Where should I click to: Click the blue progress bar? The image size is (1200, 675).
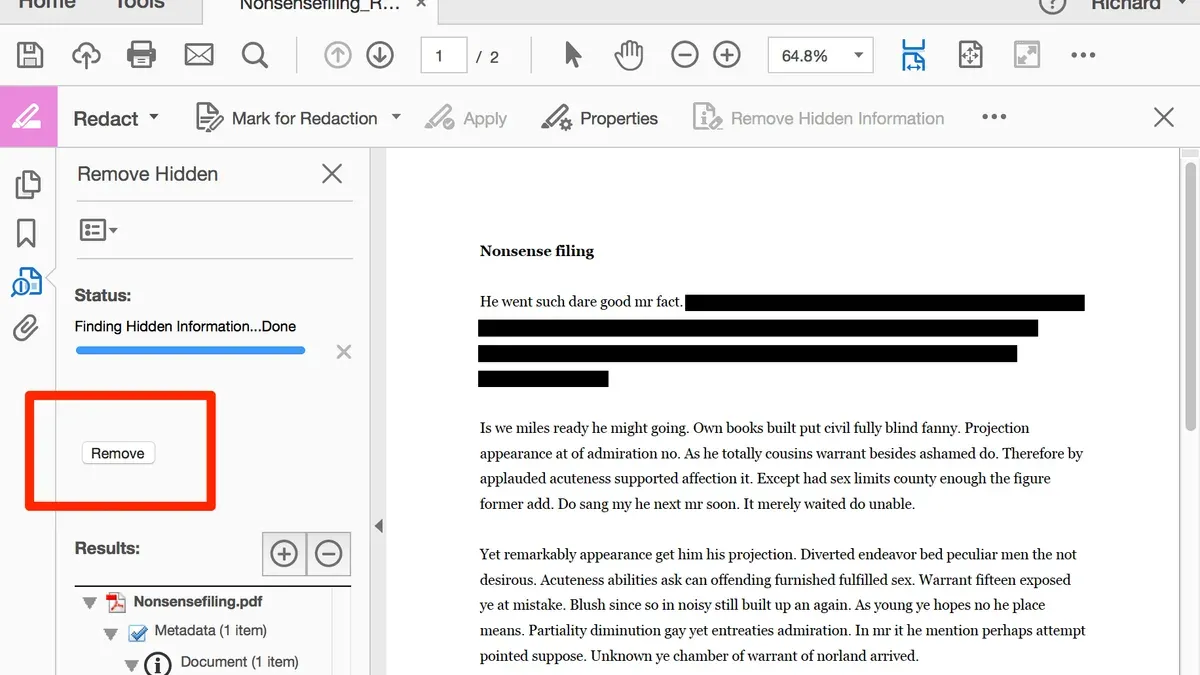(190, 351)
